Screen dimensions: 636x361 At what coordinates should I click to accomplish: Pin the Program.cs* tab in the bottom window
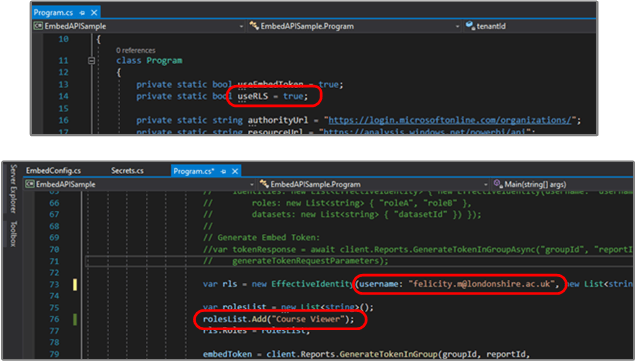[223, 172]
